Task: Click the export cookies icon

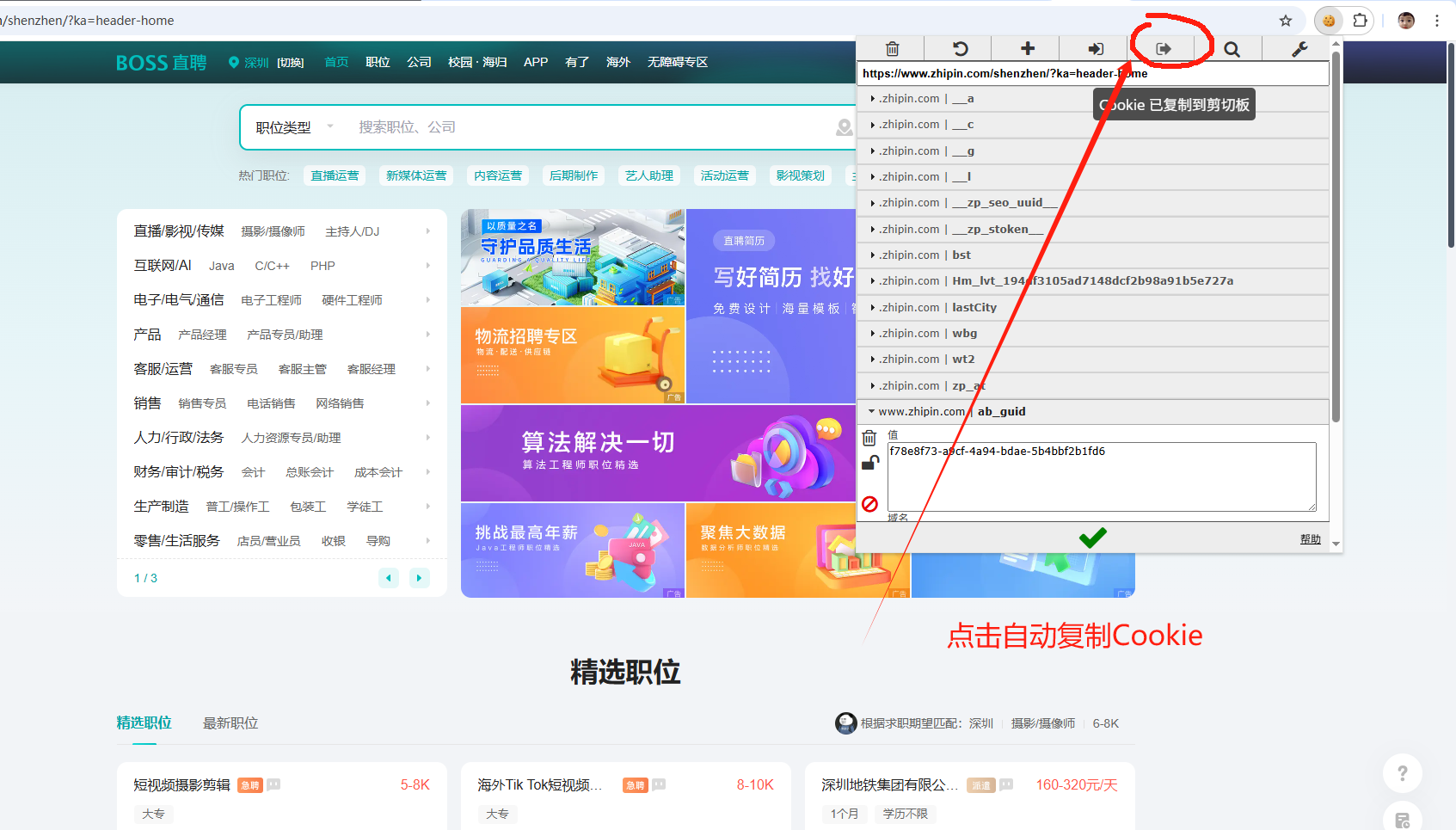Action: coord(1163,49)
